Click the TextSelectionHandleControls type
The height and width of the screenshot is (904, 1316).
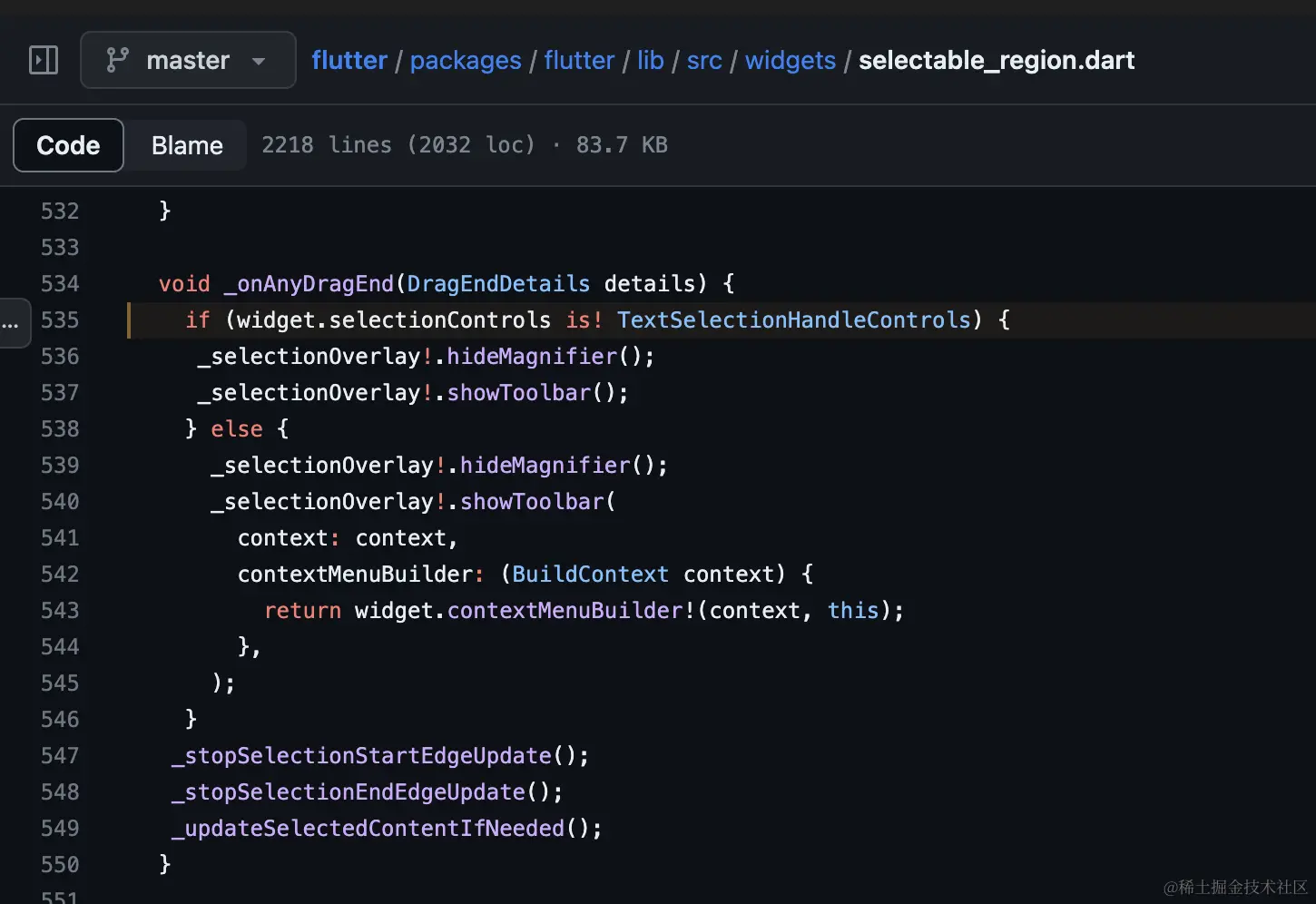(x=794, y=320)
